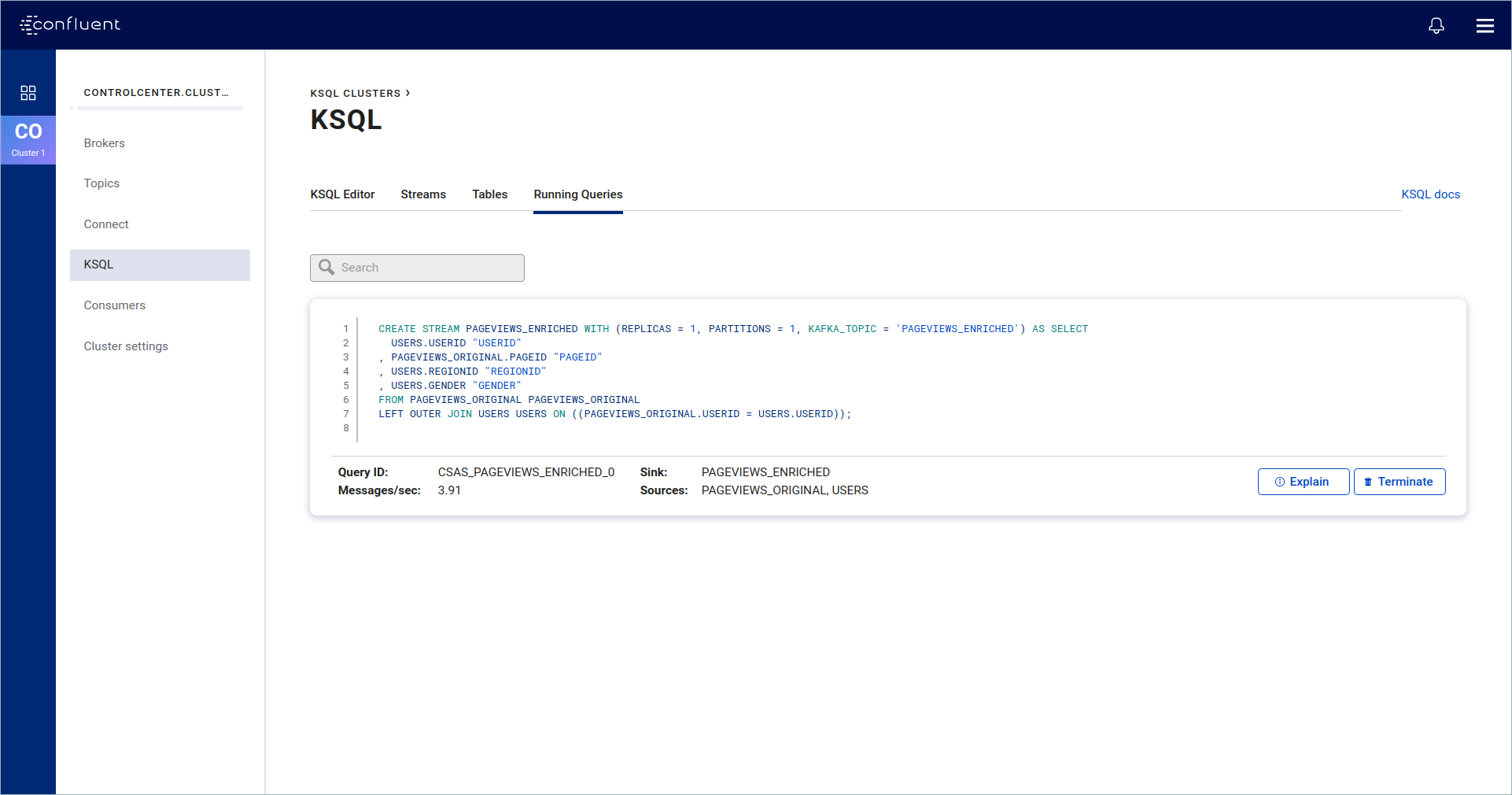
Task: Open Cluster settings
Action: [126, 346]
